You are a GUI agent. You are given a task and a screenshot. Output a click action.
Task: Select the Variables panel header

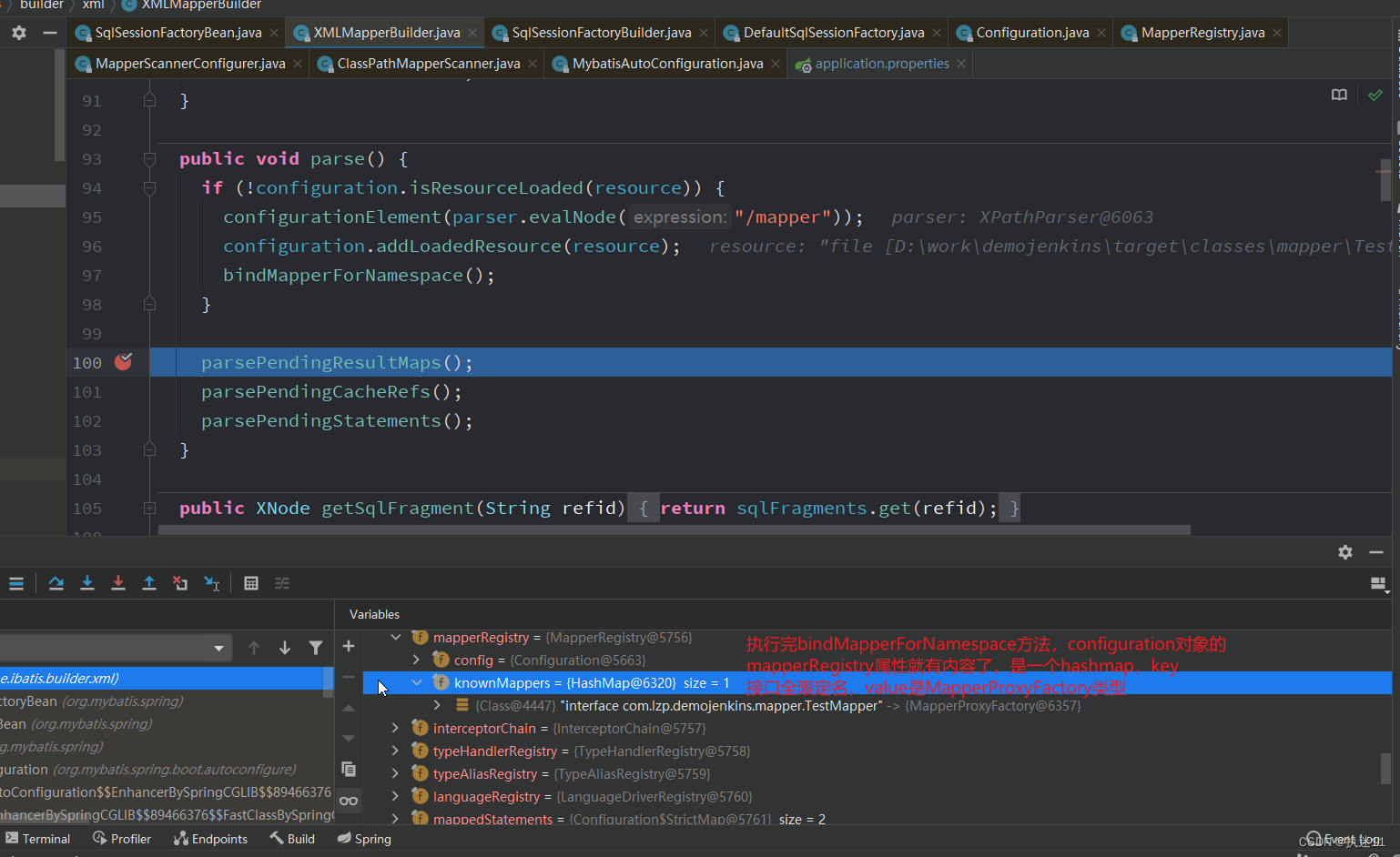click(374, 614)
